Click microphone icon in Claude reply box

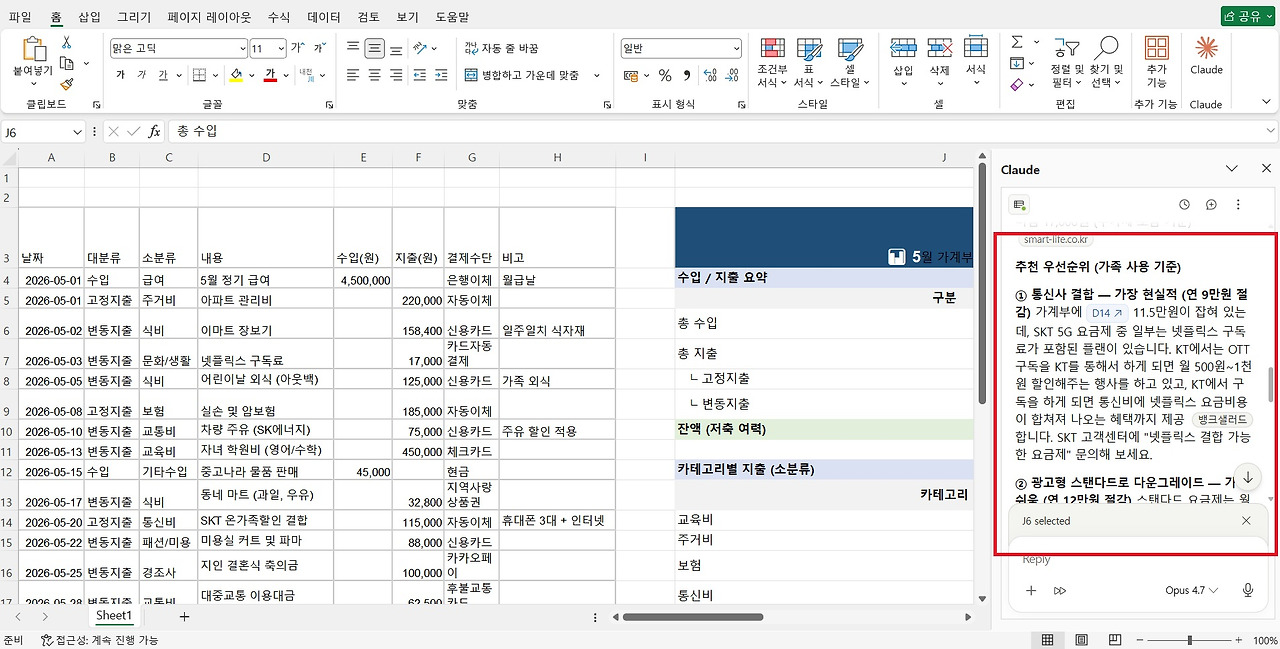pos(1248,591)
